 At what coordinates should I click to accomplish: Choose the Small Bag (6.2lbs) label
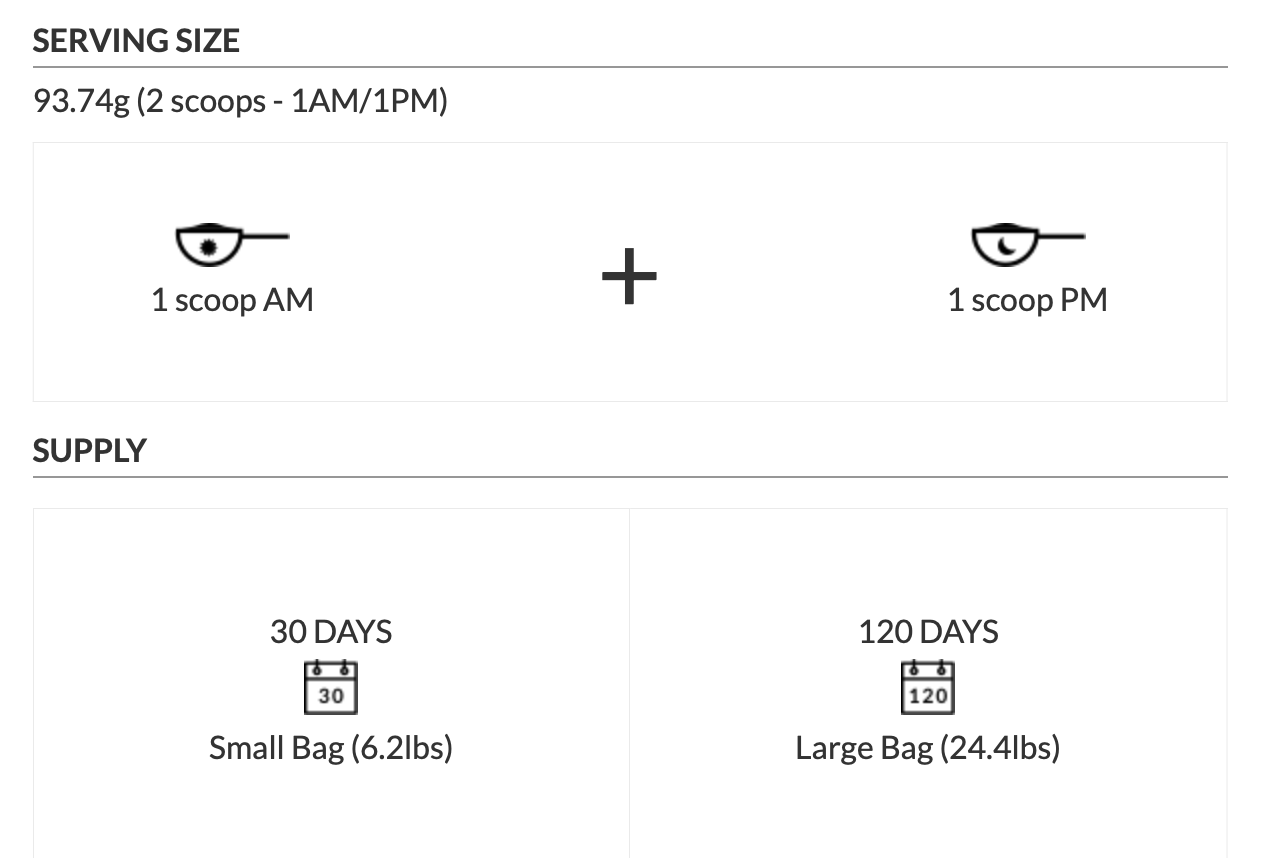pyautogui.click(x=331, y=748)
